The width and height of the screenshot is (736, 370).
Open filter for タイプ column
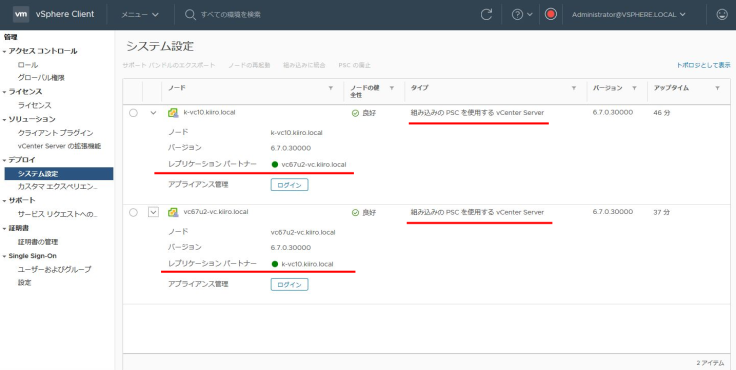(574, 88)
